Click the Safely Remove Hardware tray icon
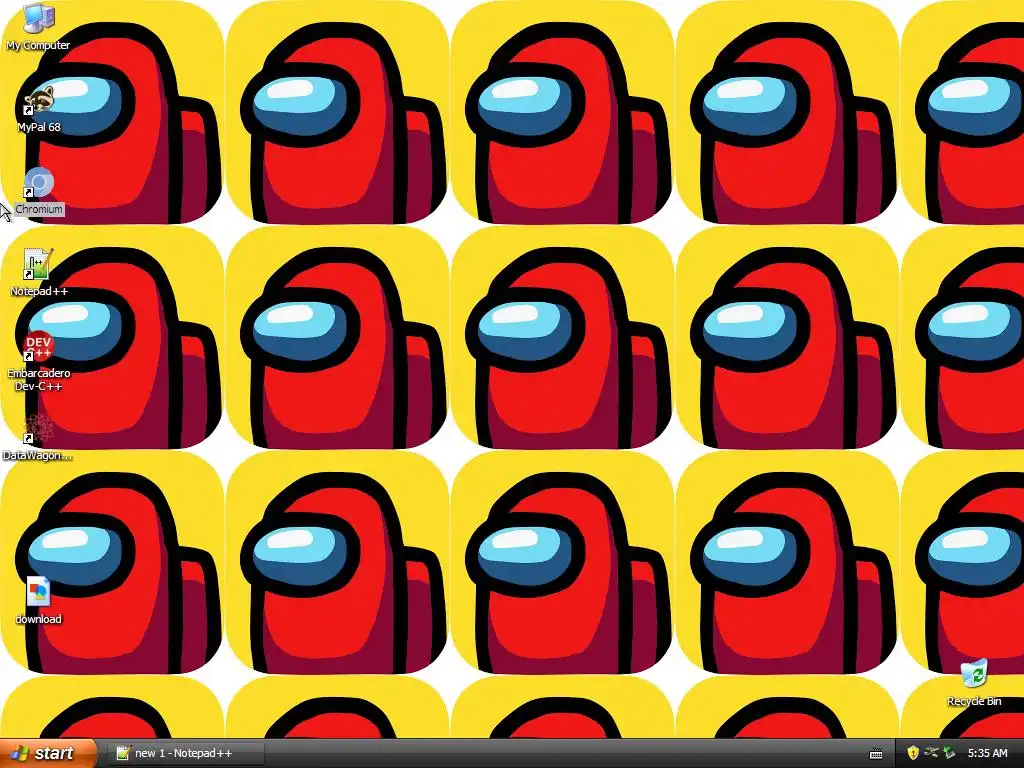 [x=931, y=753]
